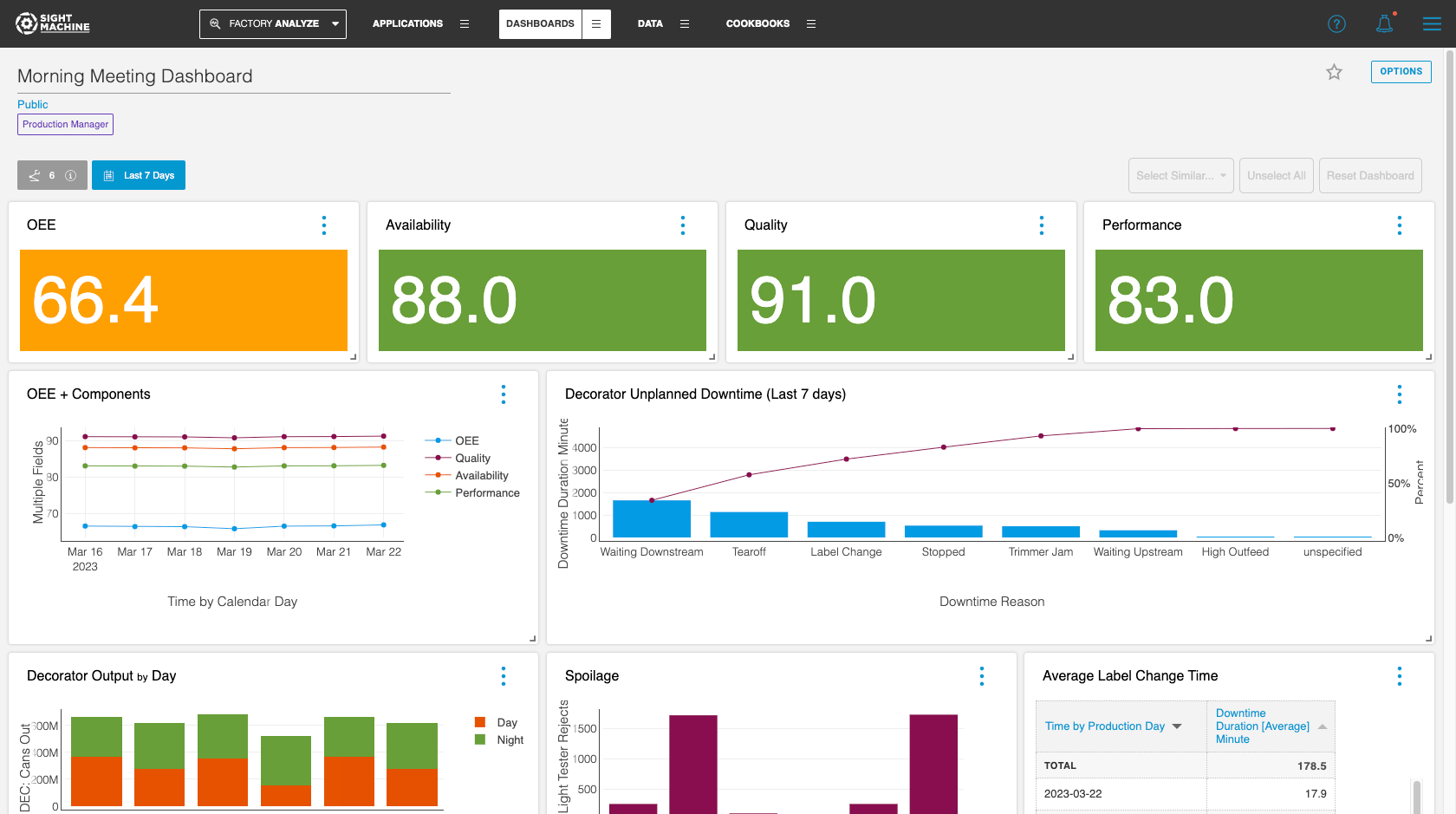Open the Select Similar dropdown

[x=1180, y=175]
